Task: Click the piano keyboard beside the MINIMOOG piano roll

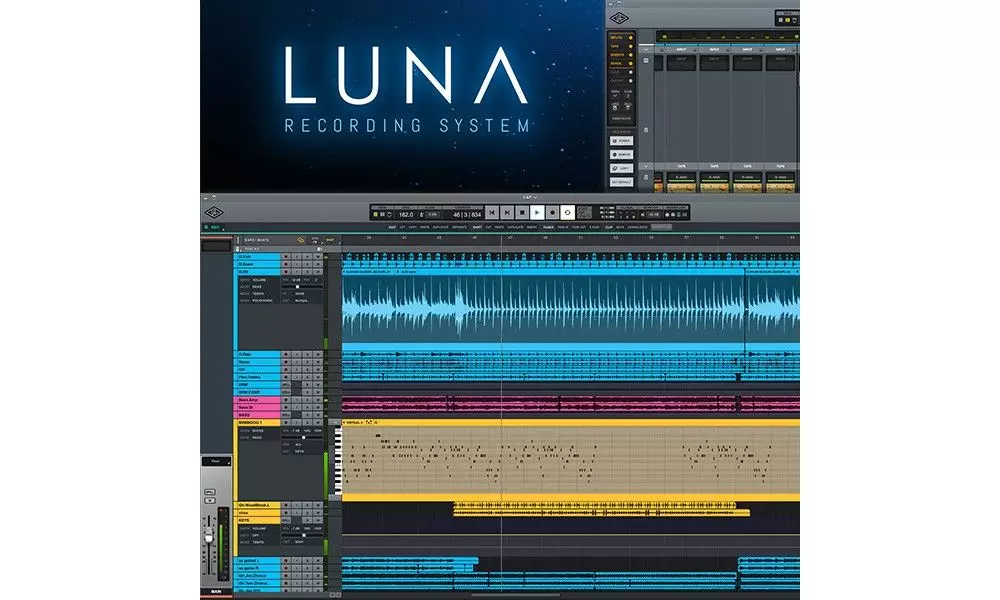Action: click(338, 461)
